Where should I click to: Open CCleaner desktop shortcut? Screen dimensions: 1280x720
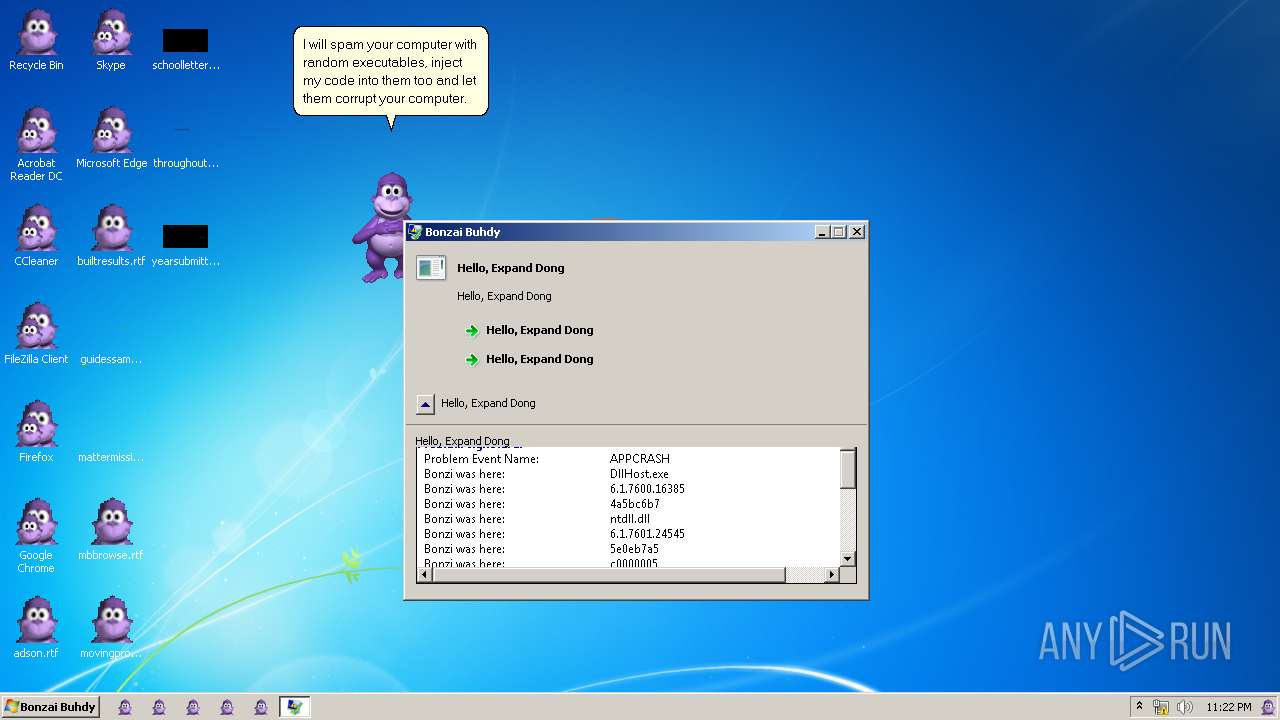(x=36, y=236)
